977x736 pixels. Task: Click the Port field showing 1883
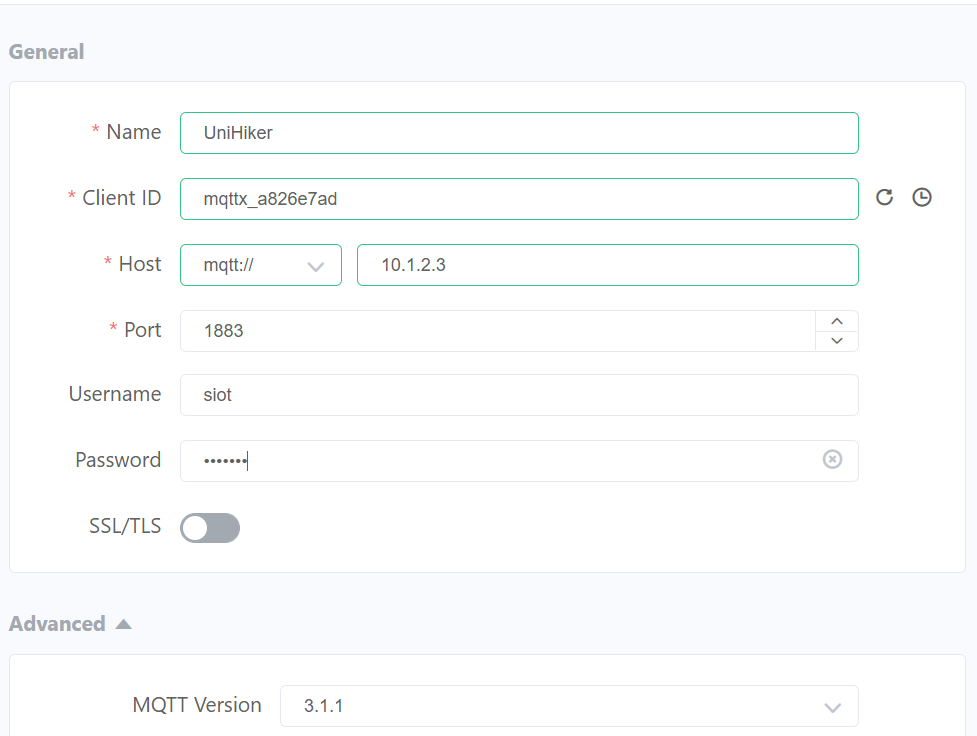click(498, 331)
